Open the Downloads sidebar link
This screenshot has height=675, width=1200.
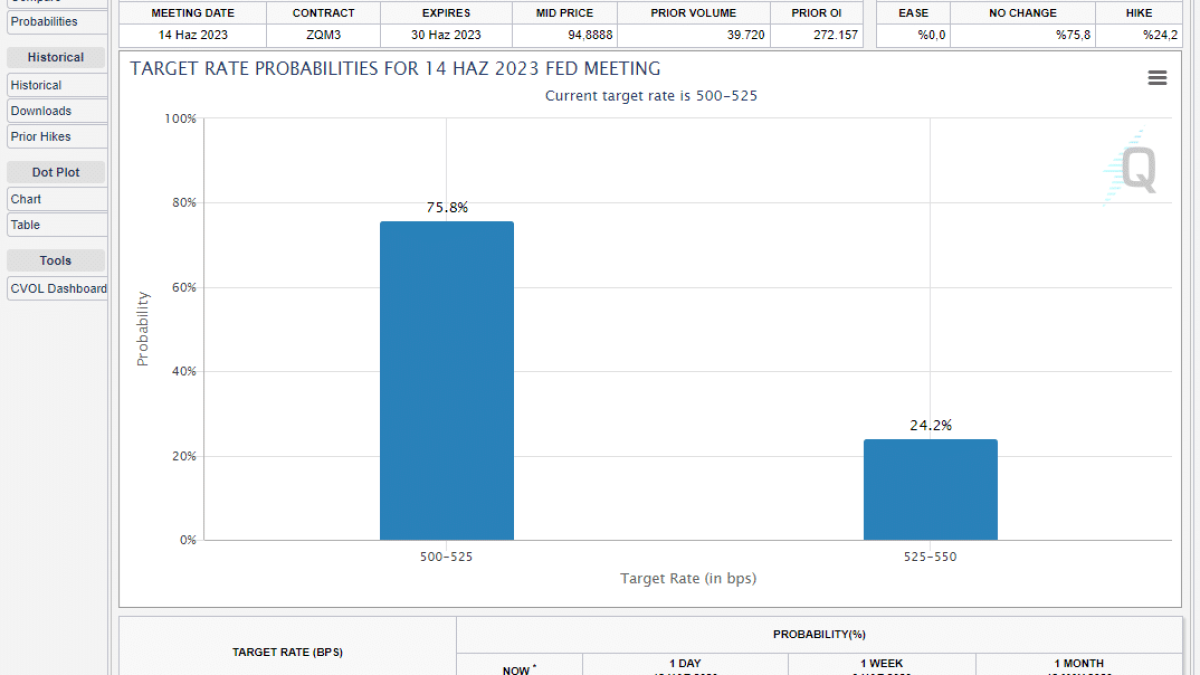point(42,111)
